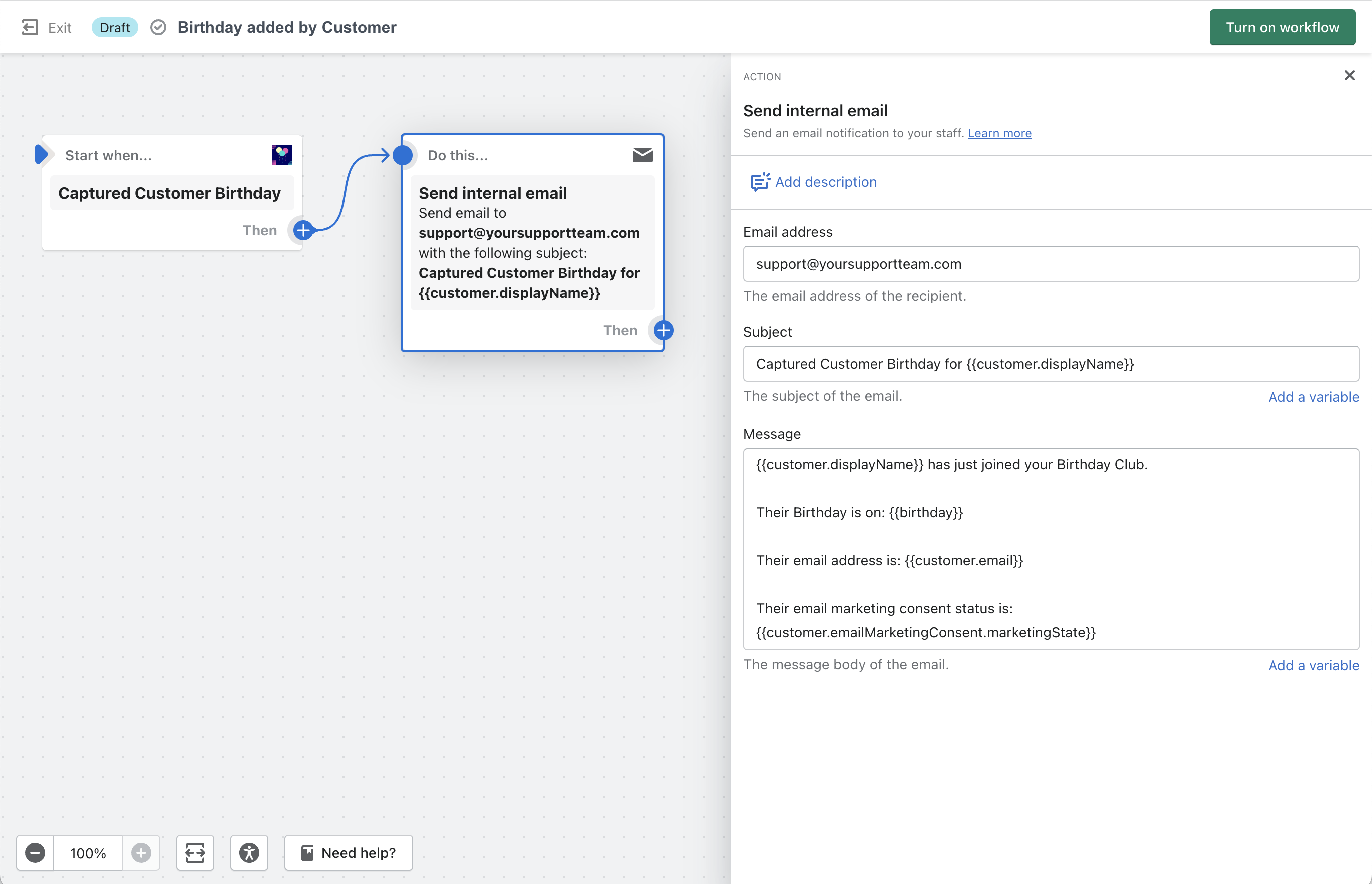Select the Send internal email action card
This screenshot has height=884, width=1372.
click(532, 242)
